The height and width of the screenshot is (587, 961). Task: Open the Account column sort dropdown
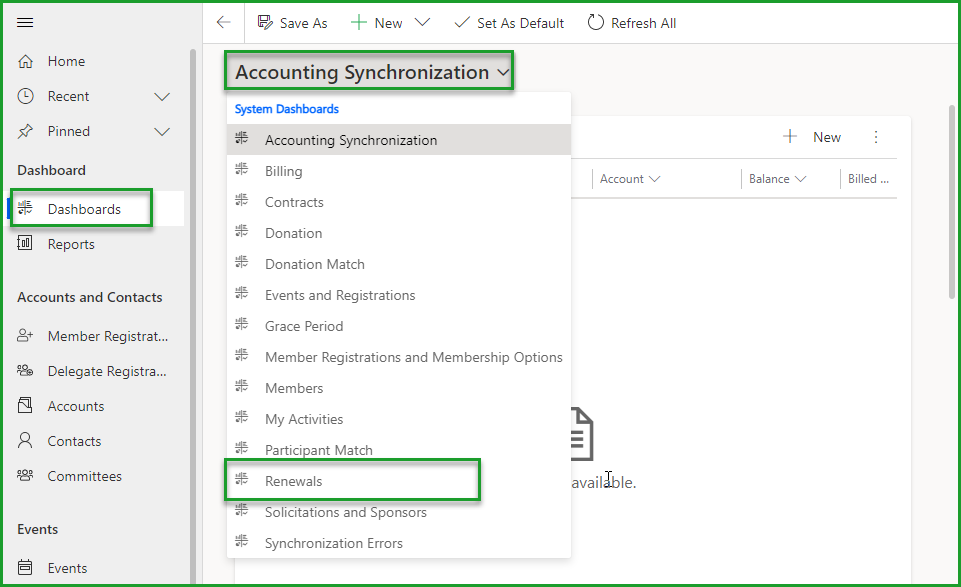[655, 179]
